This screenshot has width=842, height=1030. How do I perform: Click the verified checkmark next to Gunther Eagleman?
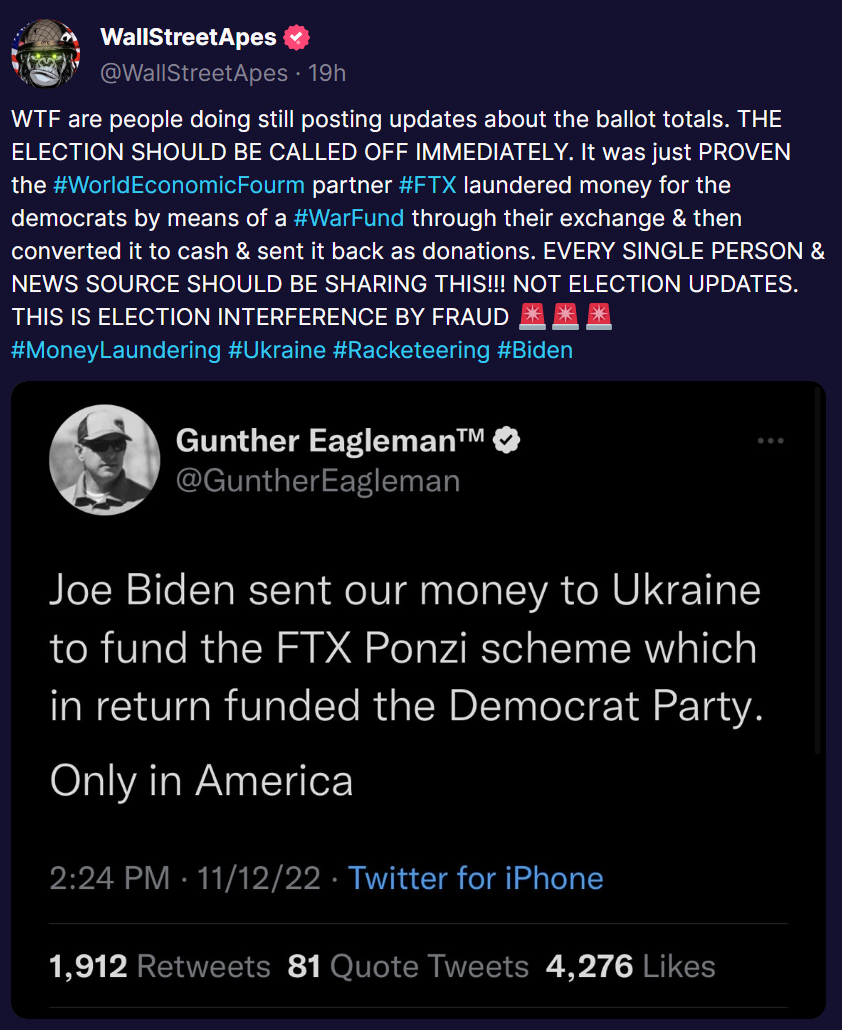508,439
